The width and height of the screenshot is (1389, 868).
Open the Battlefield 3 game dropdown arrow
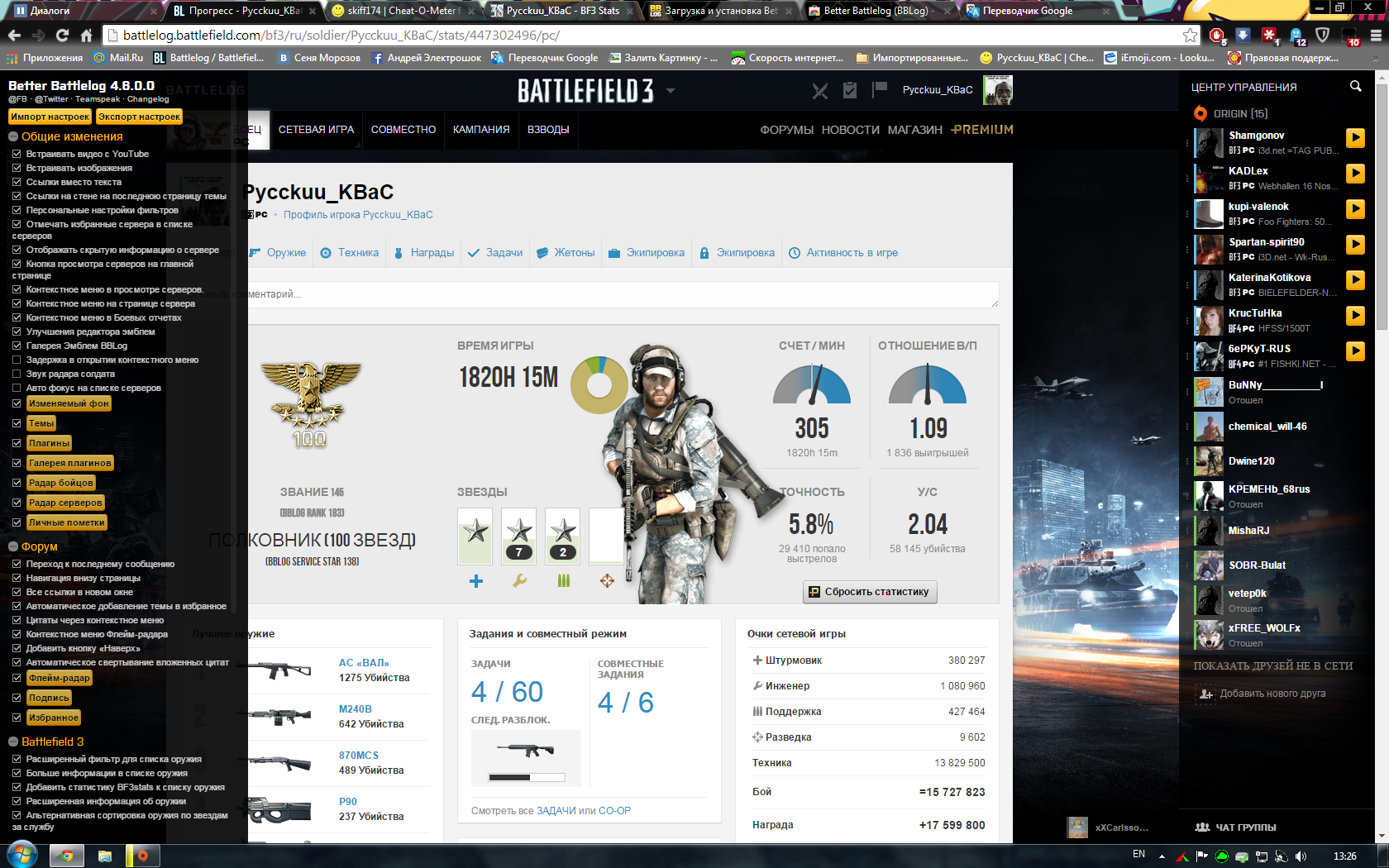pos(671,90)
